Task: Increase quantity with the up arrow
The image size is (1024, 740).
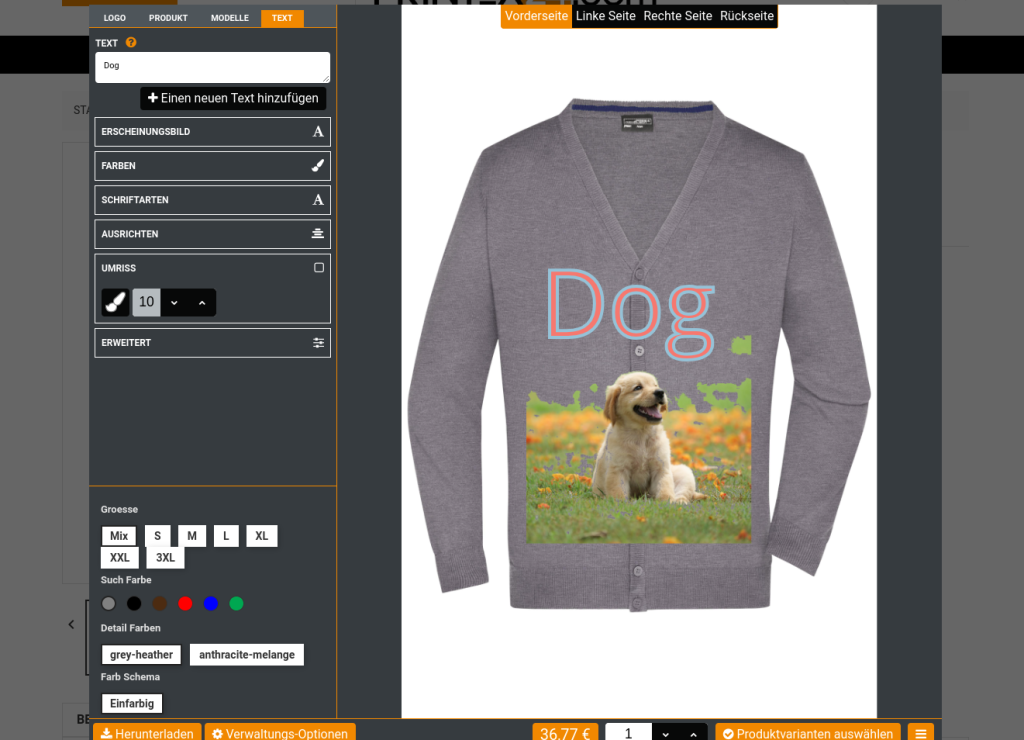Action: click(694, 734)
